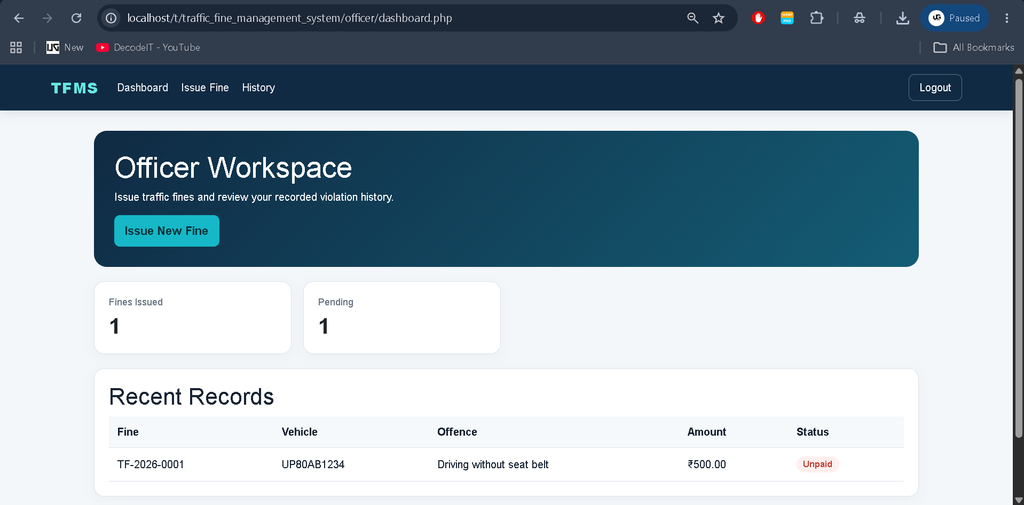Open the Chrome three-dot menu

(x=1006, y=18)
